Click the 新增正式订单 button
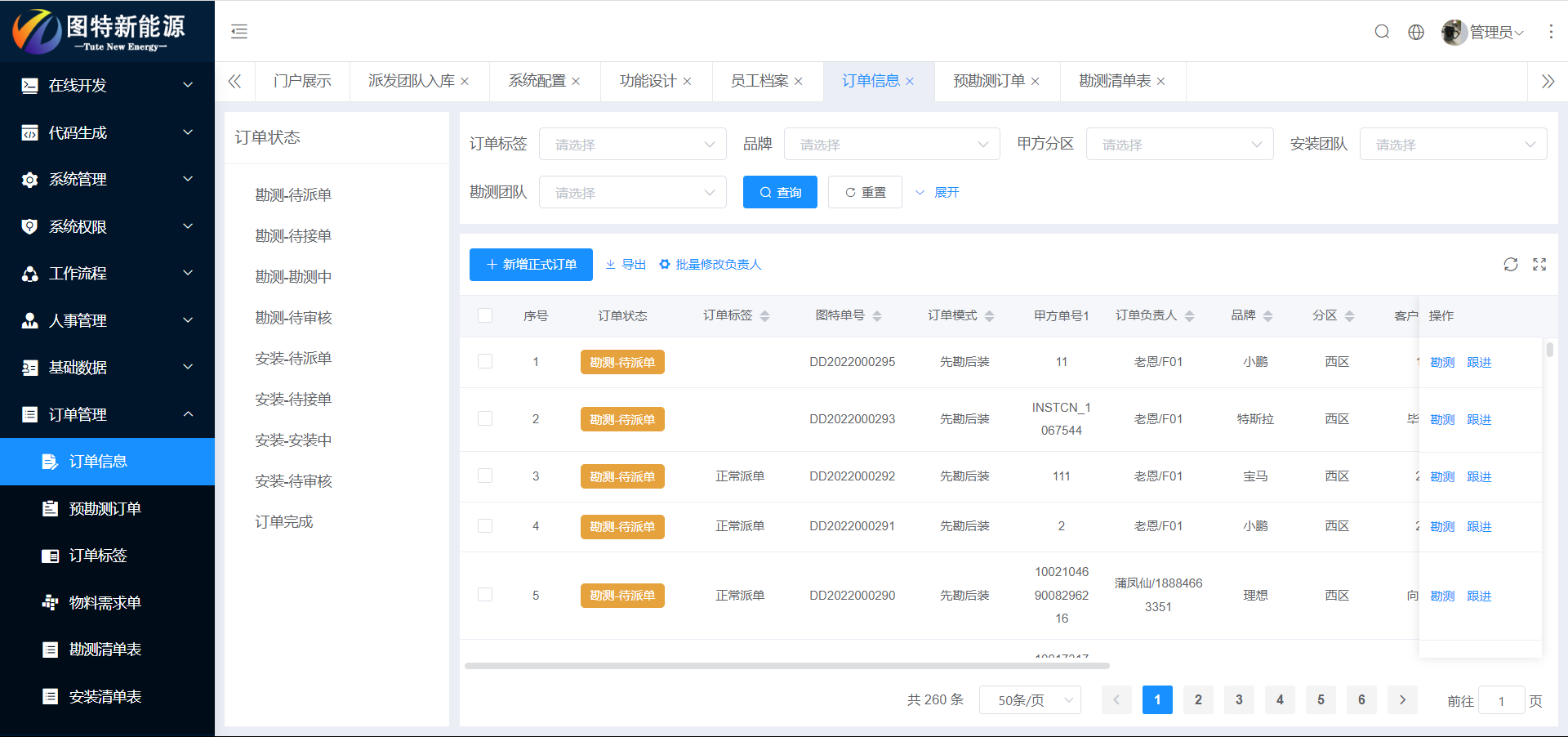Image resolution: width=1568 pixels, height=737 pixels. (x=531, y=265)
